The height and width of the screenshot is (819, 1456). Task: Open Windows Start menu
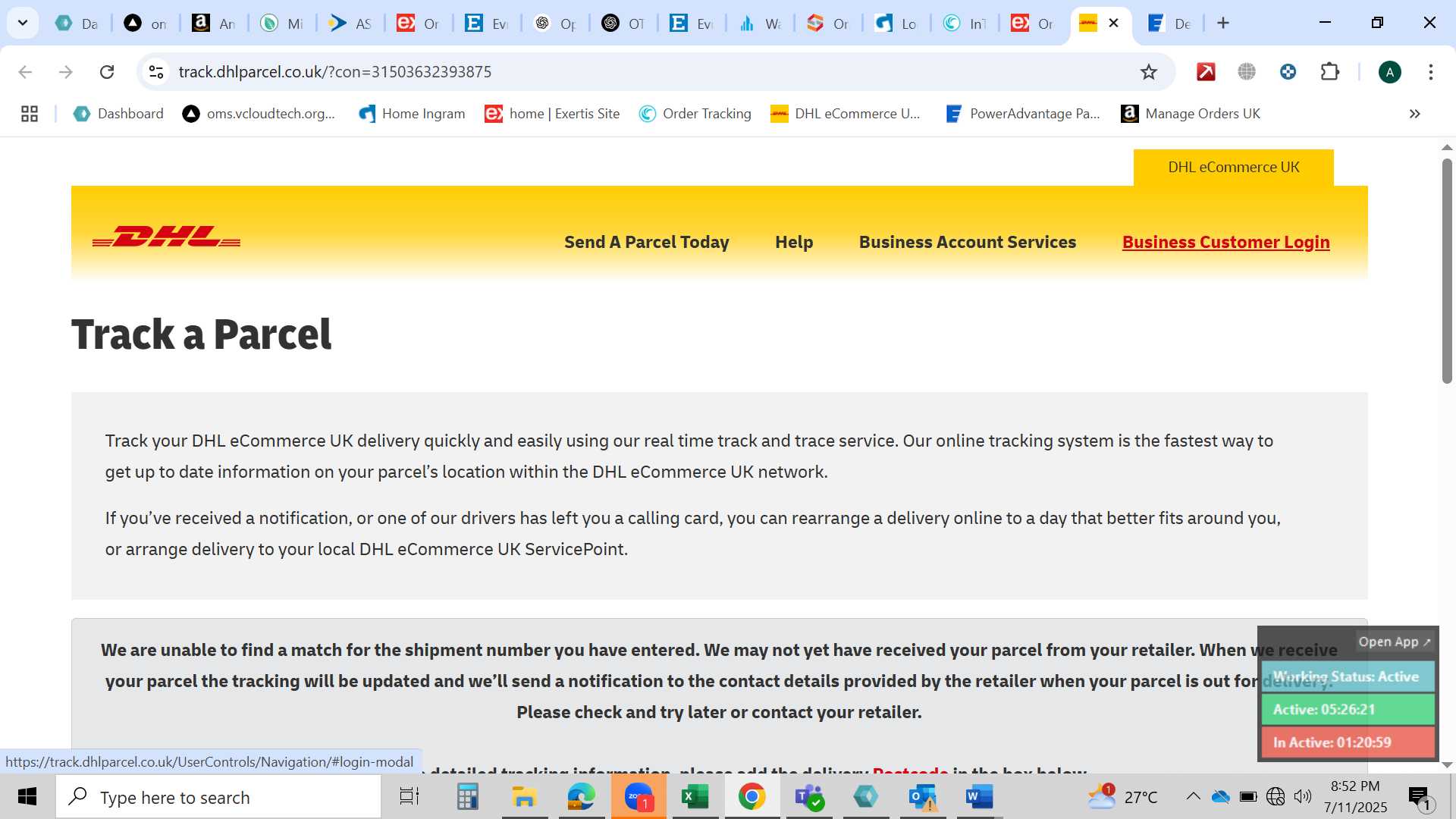pyautogui.click(x=27, y=797)
